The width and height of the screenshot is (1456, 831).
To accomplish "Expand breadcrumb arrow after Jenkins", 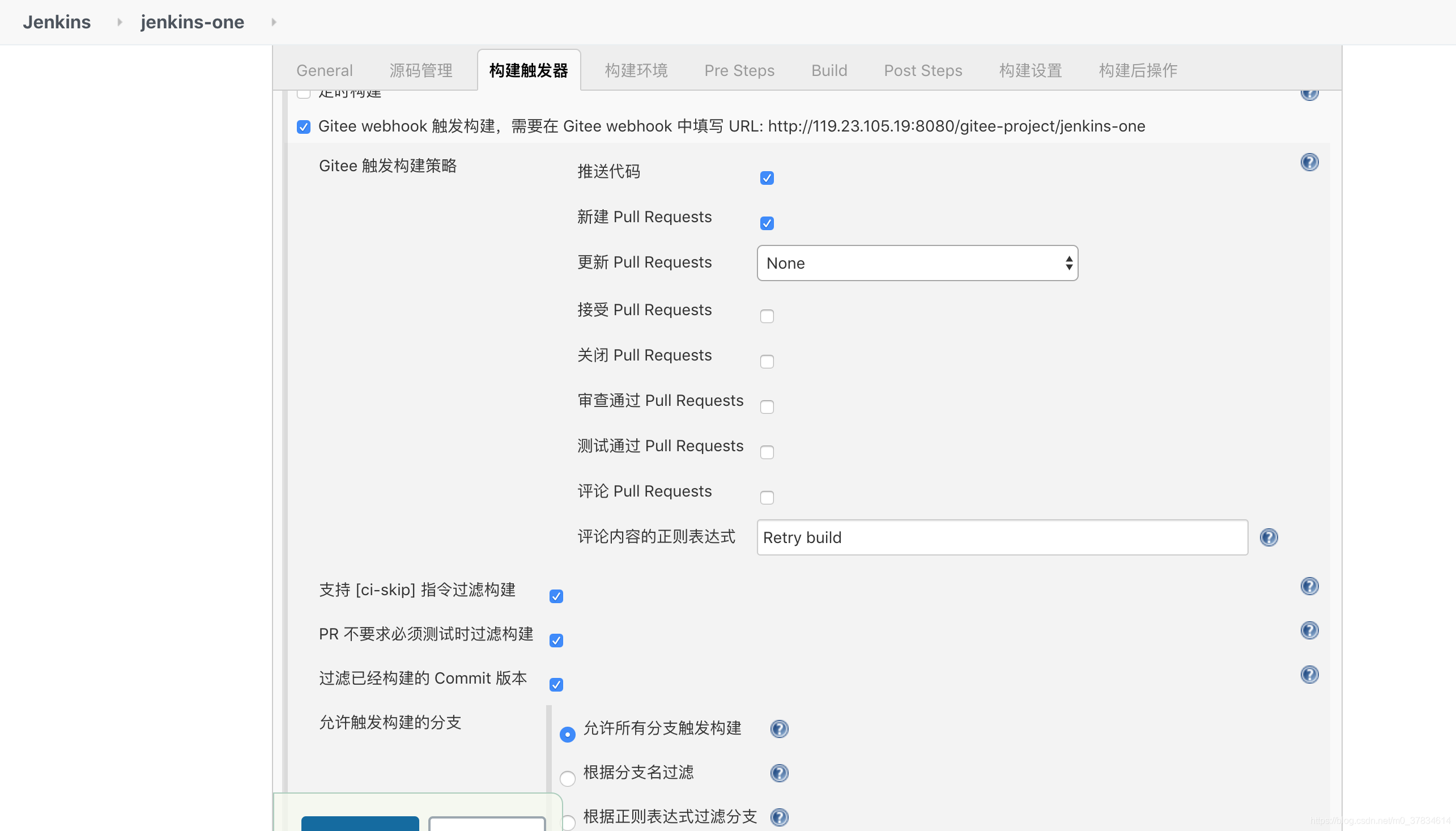I will (x=119, y=22).
